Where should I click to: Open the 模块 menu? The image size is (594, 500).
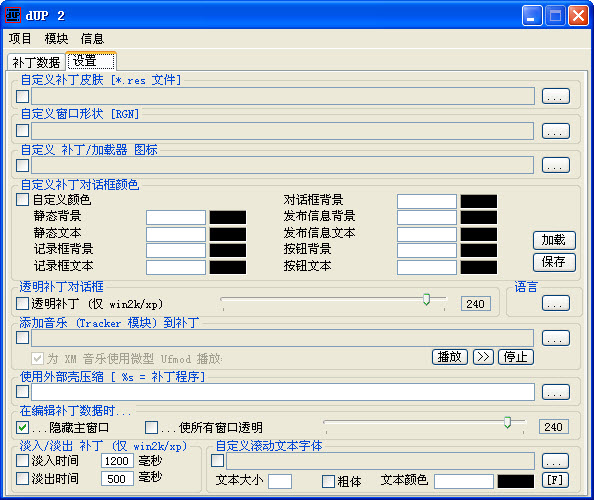coord(56,39)
